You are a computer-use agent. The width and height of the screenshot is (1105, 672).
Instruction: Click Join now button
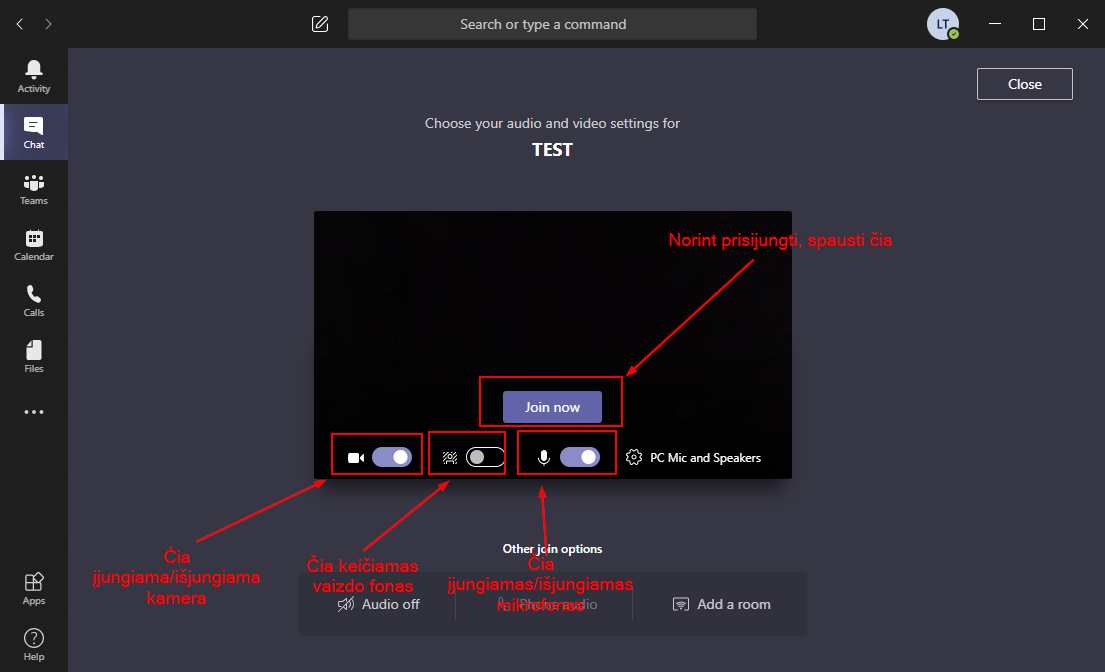click(552, 407)
